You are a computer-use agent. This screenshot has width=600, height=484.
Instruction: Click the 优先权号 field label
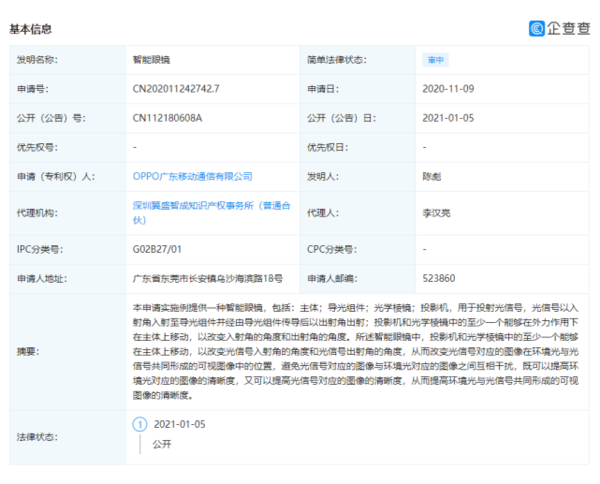(37, 147)
